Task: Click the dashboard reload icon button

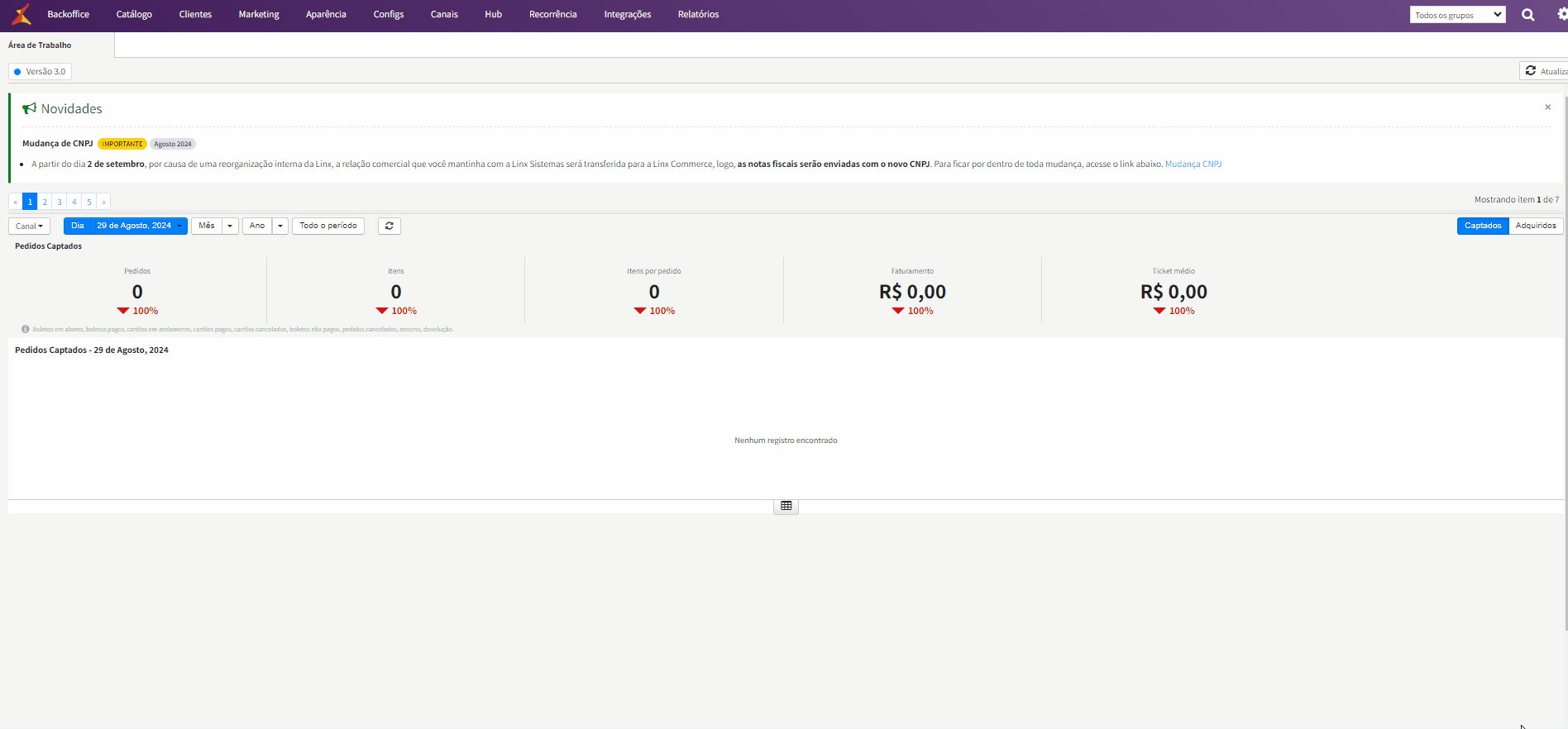Action: (390, 226)
